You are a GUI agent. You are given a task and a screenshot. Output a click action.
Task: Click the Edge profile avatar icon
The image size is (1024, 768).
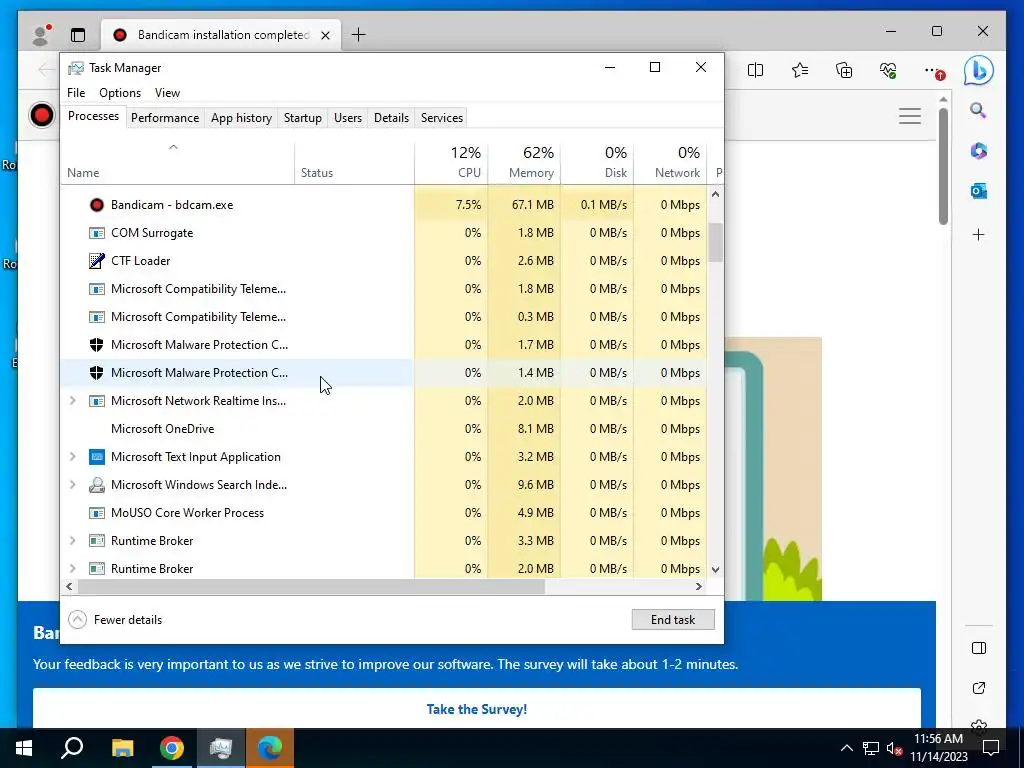pyautogui.click(x=42, y=35)
